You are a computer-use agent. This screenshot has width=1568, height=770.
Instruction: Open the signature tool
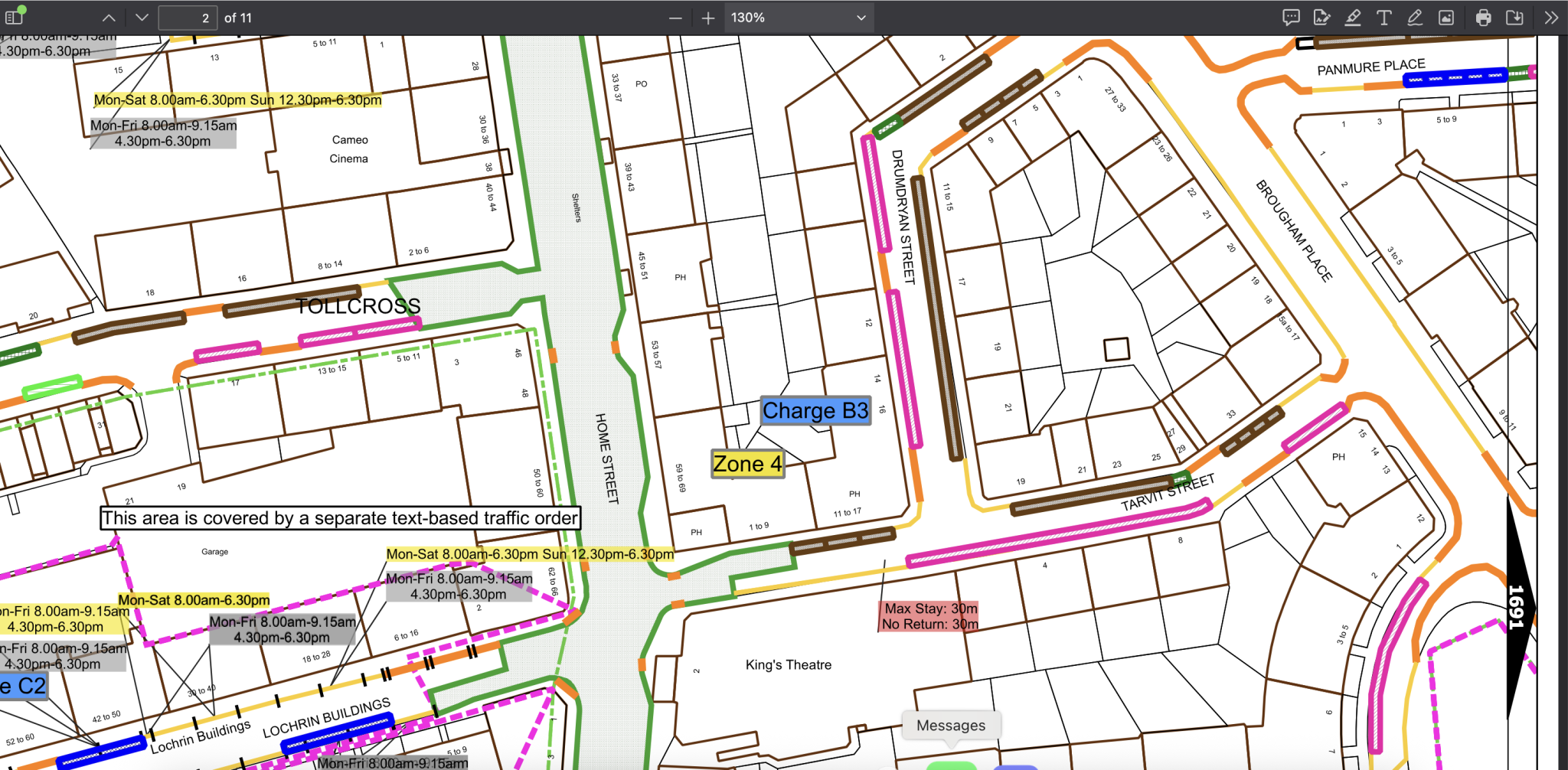click(x=1321, y=18)
